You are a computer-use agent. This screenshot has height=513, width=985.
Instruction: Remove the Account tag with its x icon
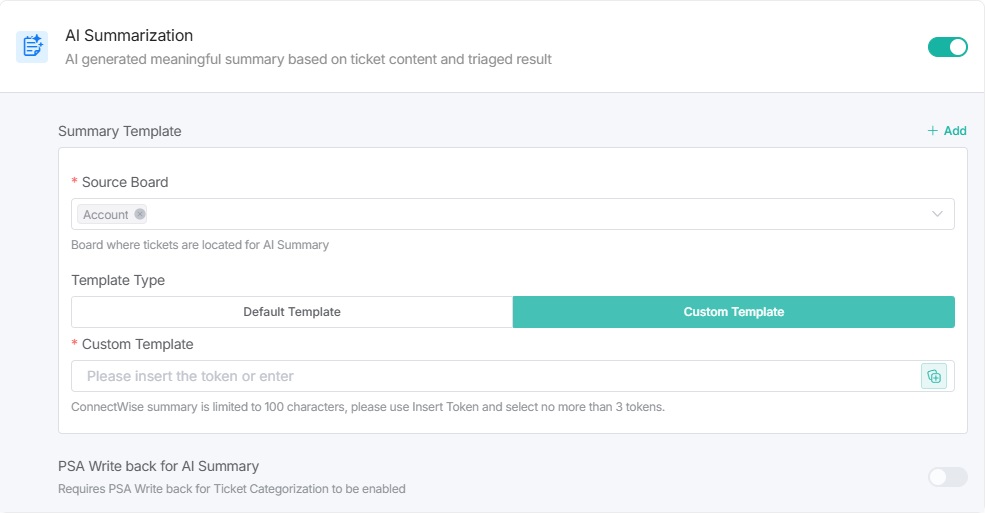click(140, 214)
